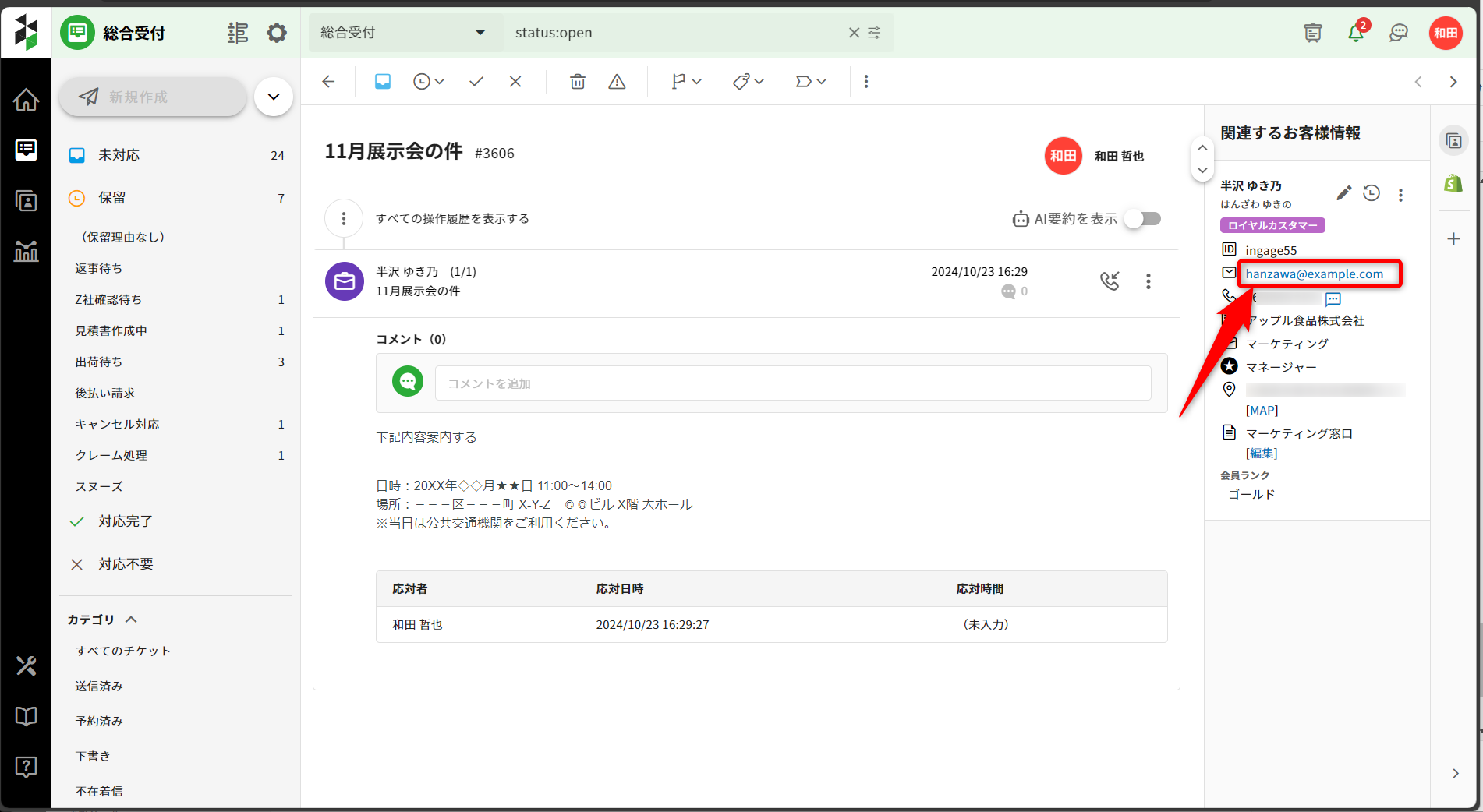Clear the status:open search filter
Screen dimensions: 1483x812
coord(854,33)
